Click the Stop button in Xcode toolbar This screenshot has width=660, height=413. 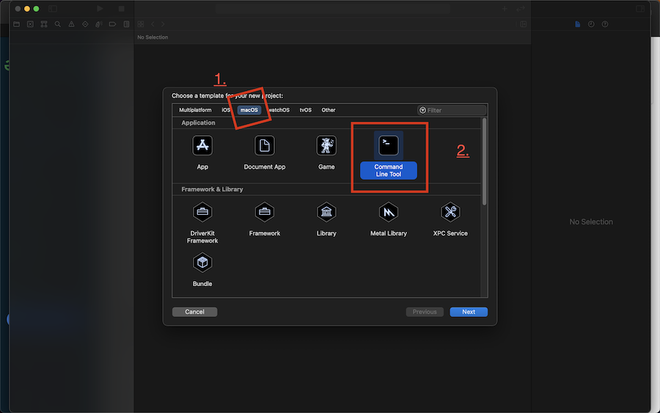pos(121,8)
